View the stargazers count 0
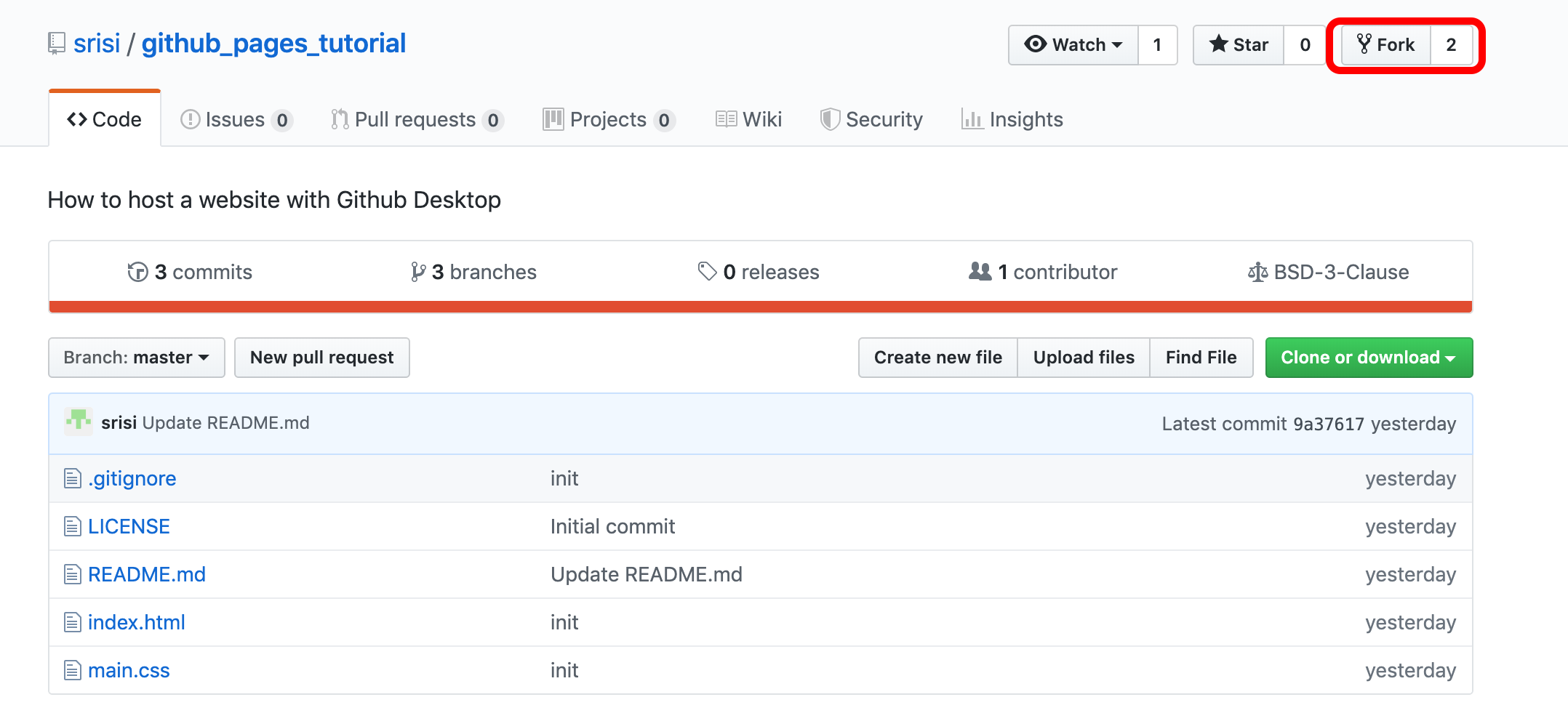 tap(1305, 45)
